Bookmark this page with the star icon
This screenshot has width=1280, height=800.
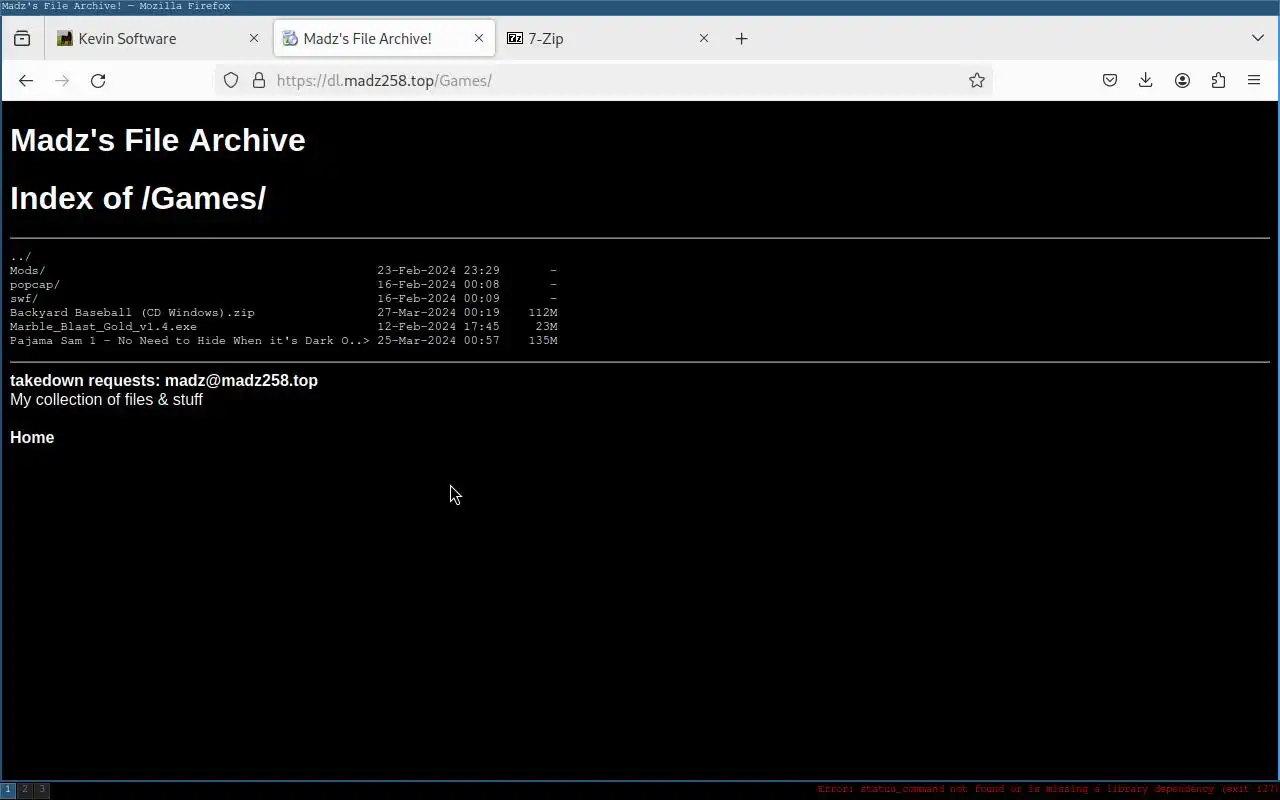pyautogui.click(x=977, y=80)
